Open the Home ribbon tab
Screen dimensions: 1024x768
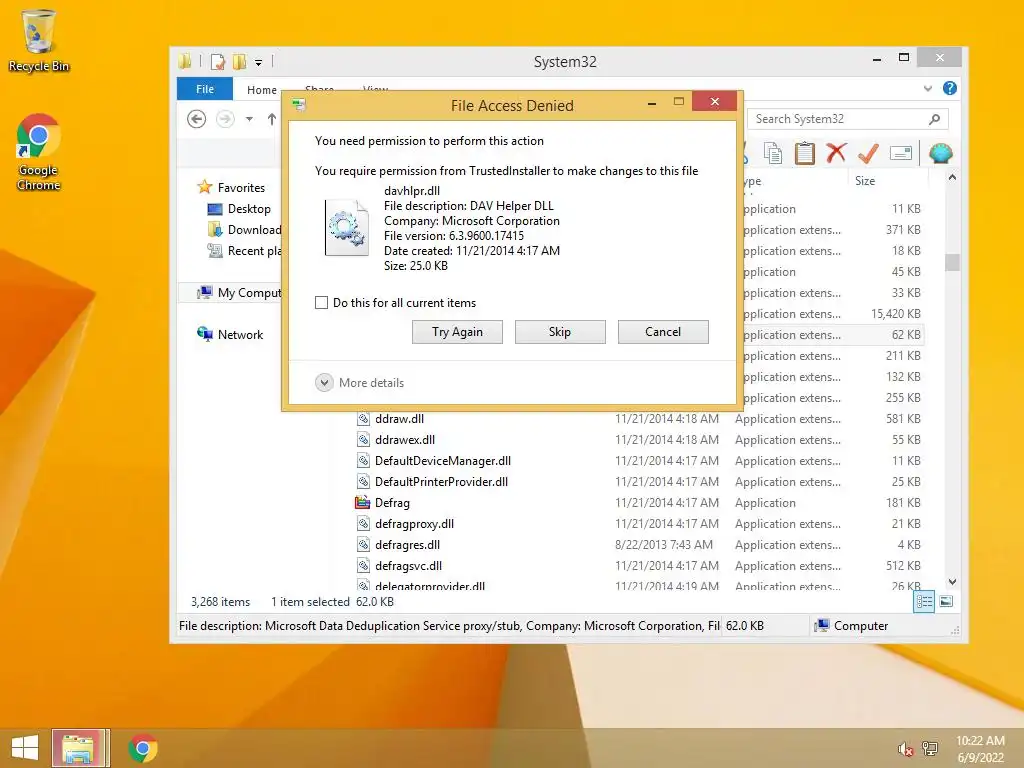pos(262,90)
